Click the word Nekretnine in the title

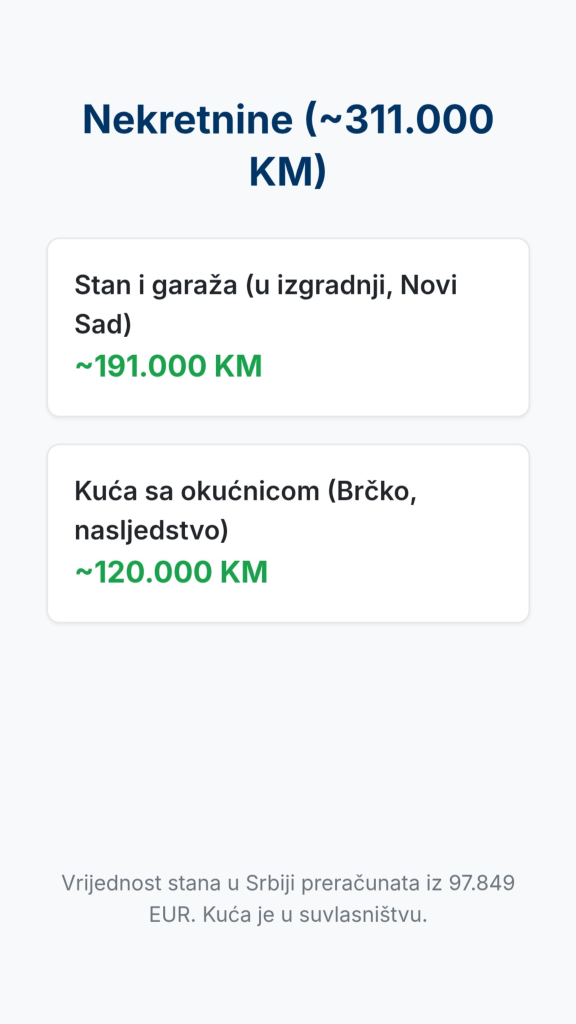coord(187,120)
